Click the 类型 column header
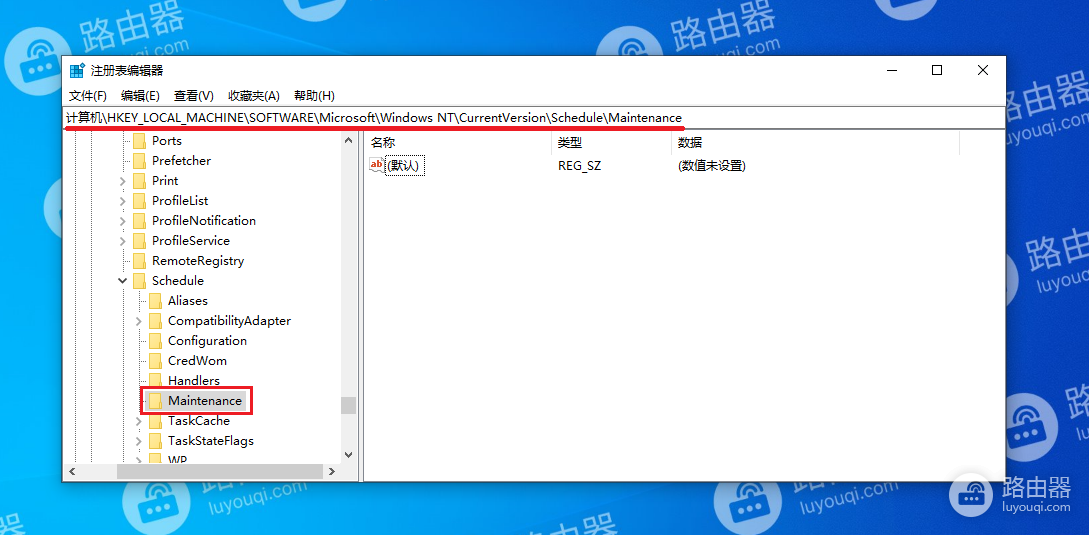The image size is (1089, 535). (x=611, y=143)
